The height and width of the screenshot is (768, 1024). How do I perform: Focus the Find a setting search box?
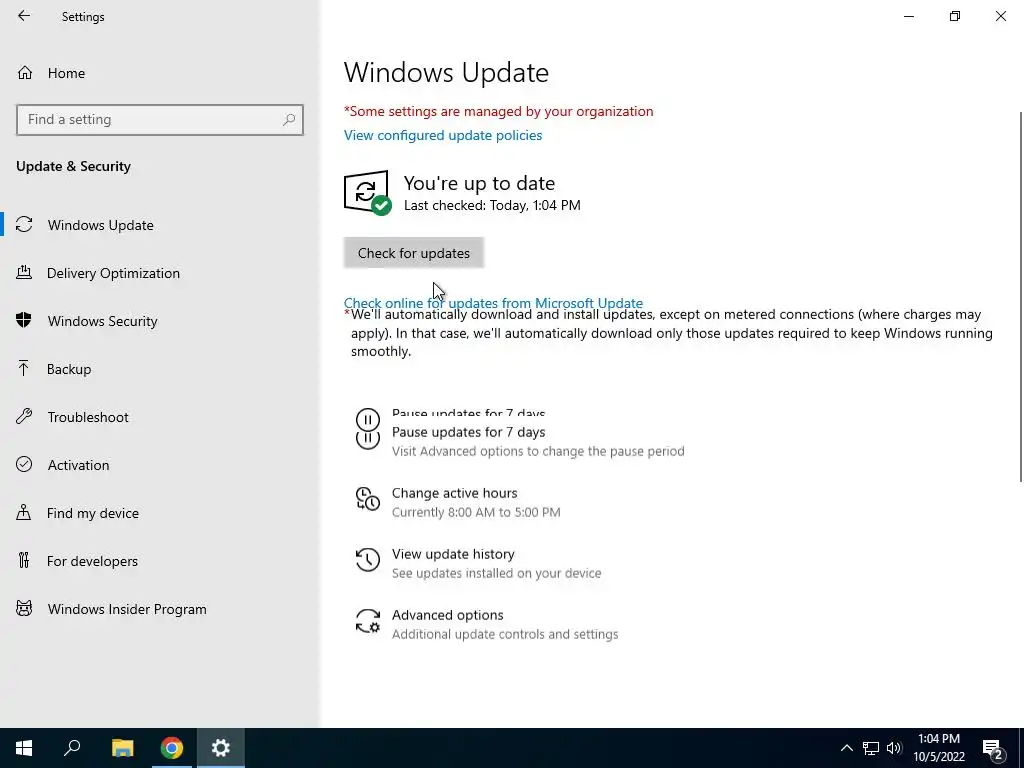coord(160,120)
